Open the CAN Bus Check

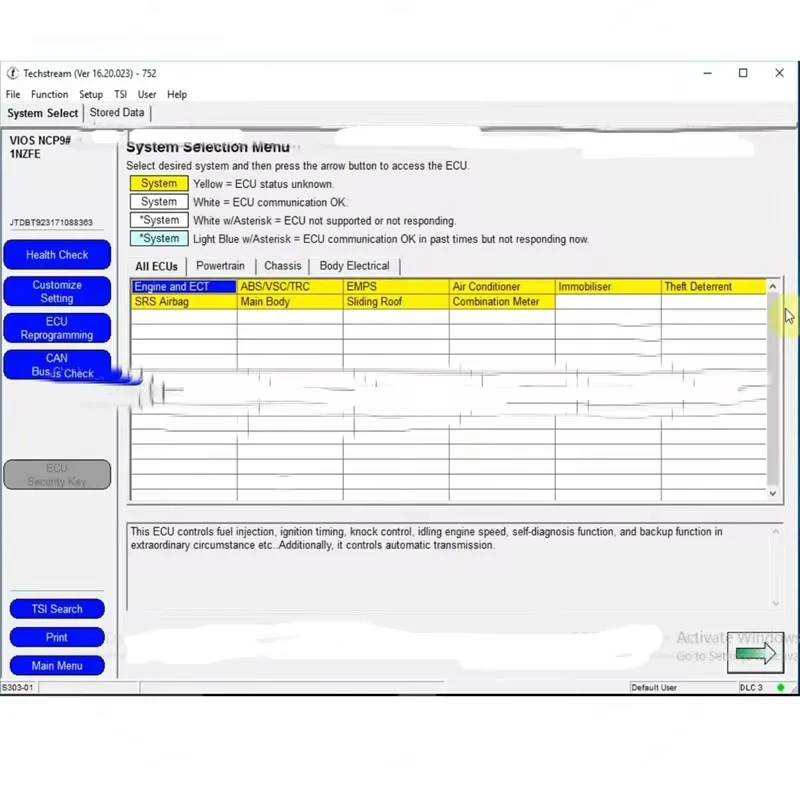[57, 365]
